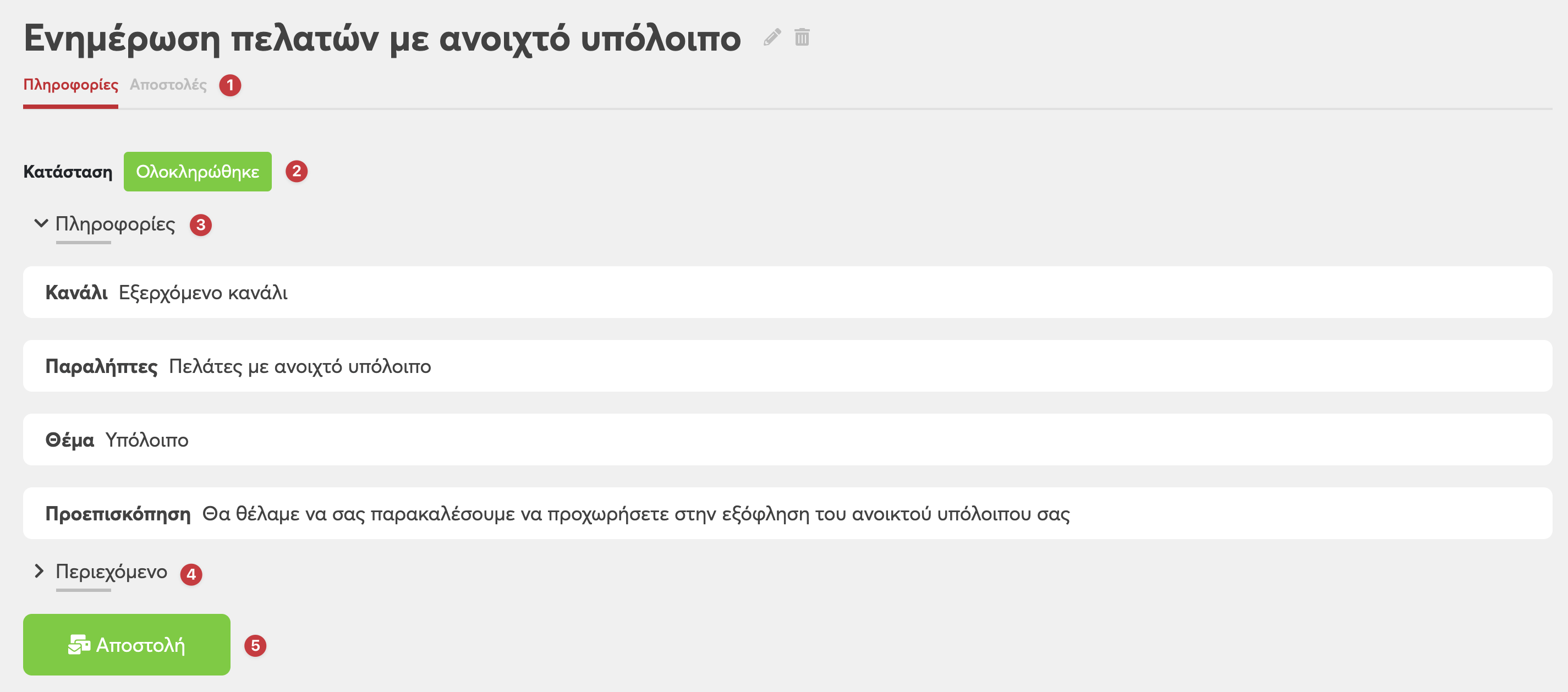Select the Πληροφορίες tab

70,85
